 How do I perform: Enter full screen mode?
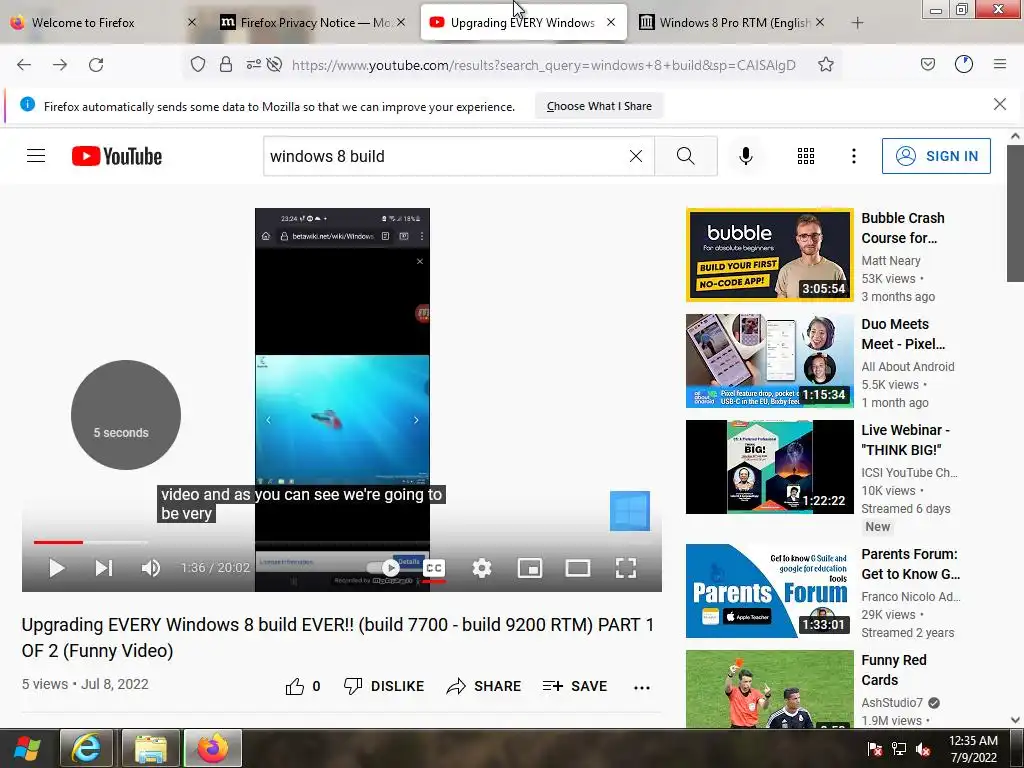[x=626, y=568]
